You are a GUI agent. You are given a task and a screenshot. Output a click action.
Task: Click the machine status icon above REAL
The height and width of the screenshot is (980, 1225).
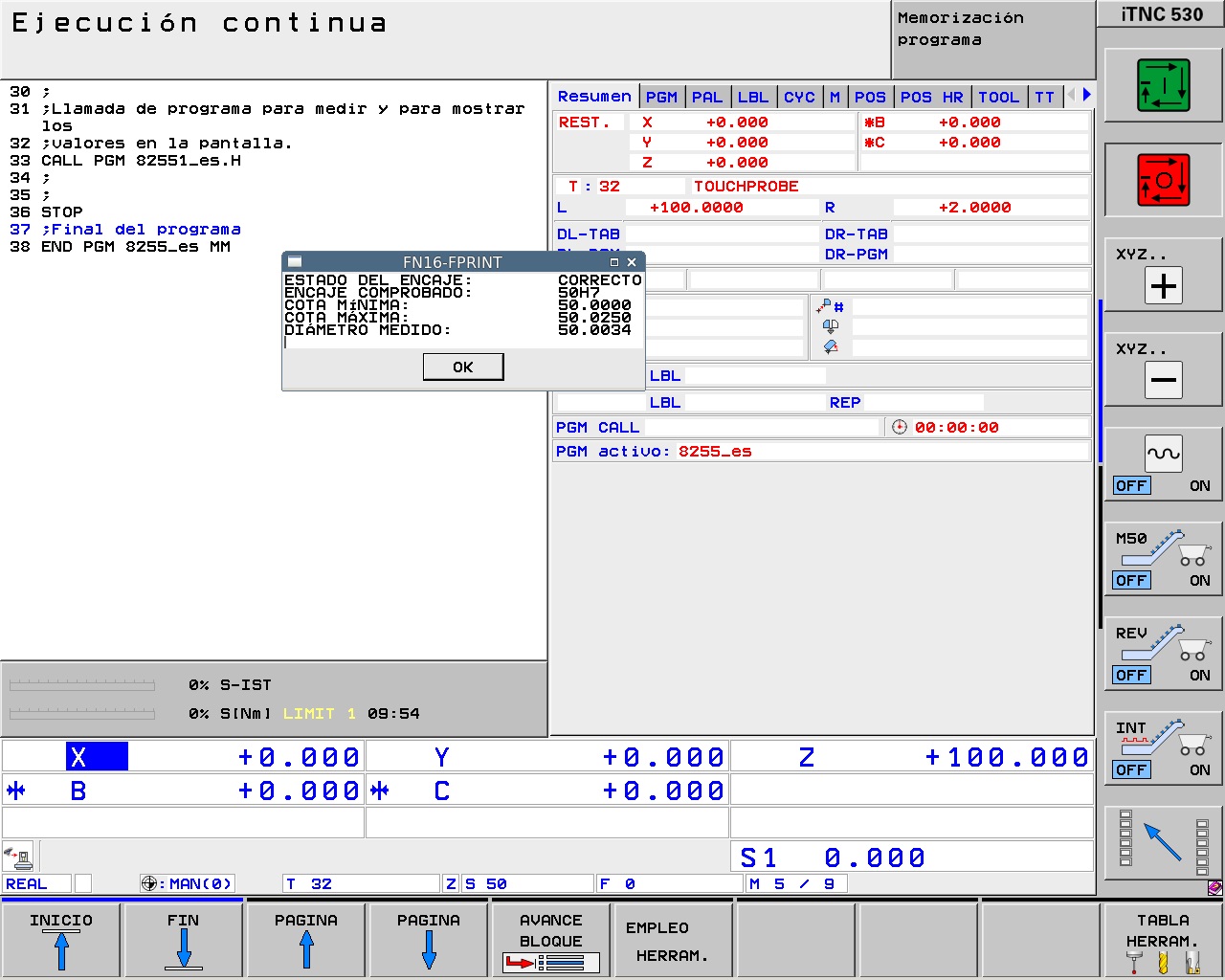coord(18,855)
